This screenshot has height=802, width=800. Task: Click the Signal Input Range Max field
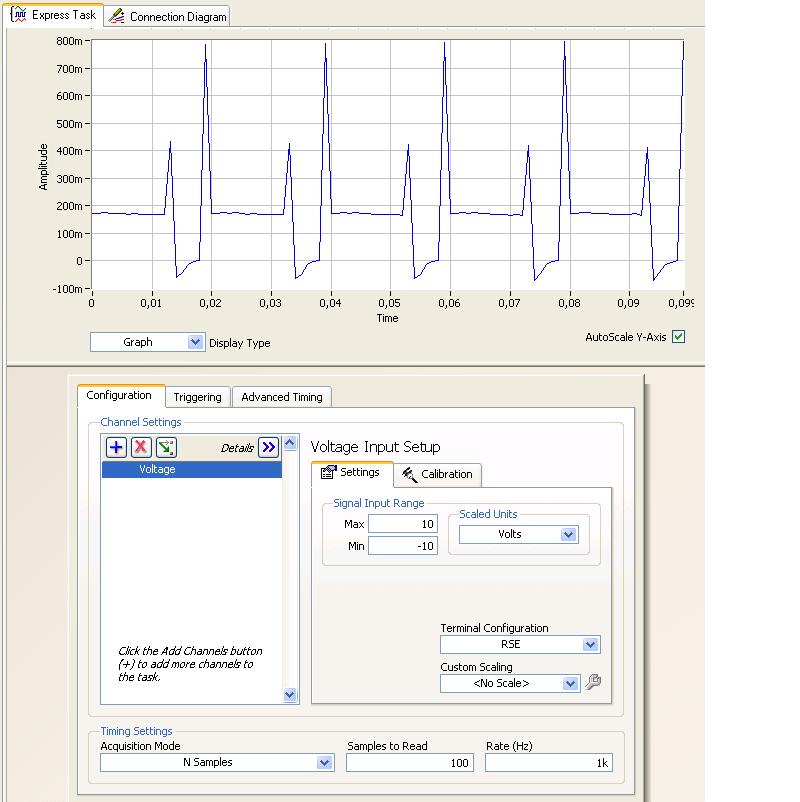[402, 524]
